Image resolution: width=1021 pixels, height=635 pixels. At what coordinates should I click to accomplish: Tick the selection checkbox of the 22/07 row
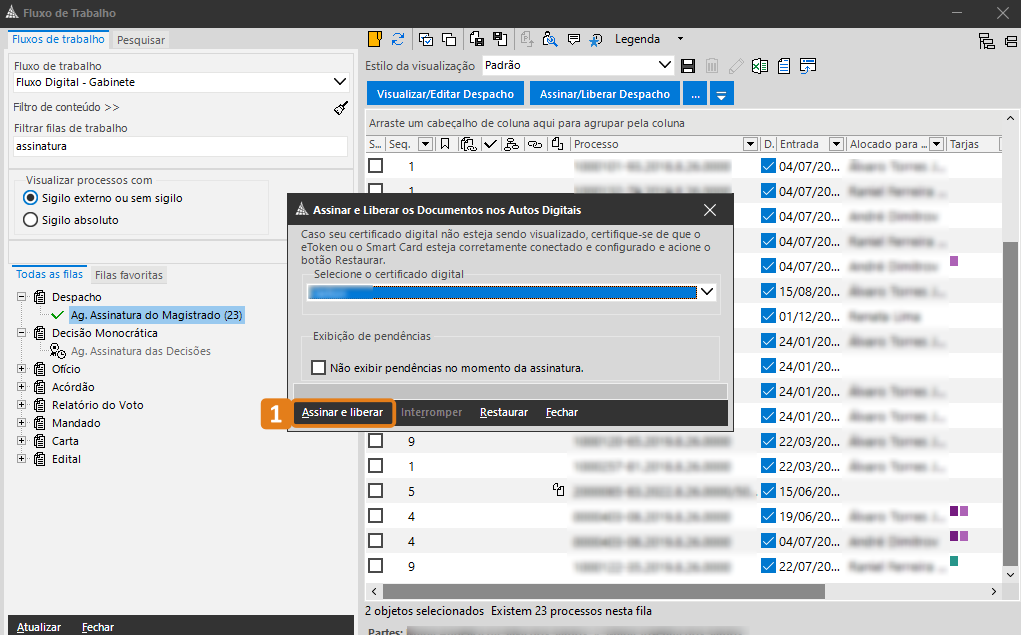click(x=376, y=566)
